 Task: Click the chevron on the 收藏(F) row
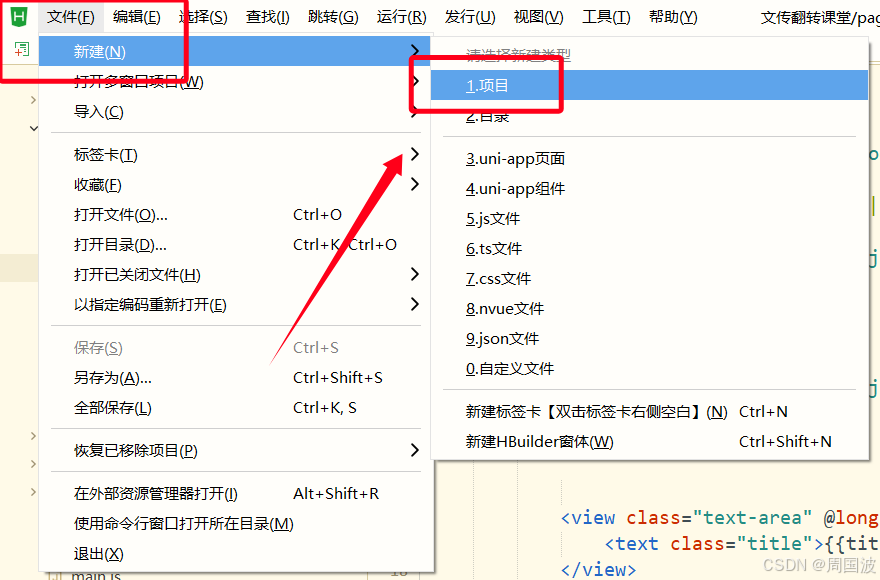[414, 184]
